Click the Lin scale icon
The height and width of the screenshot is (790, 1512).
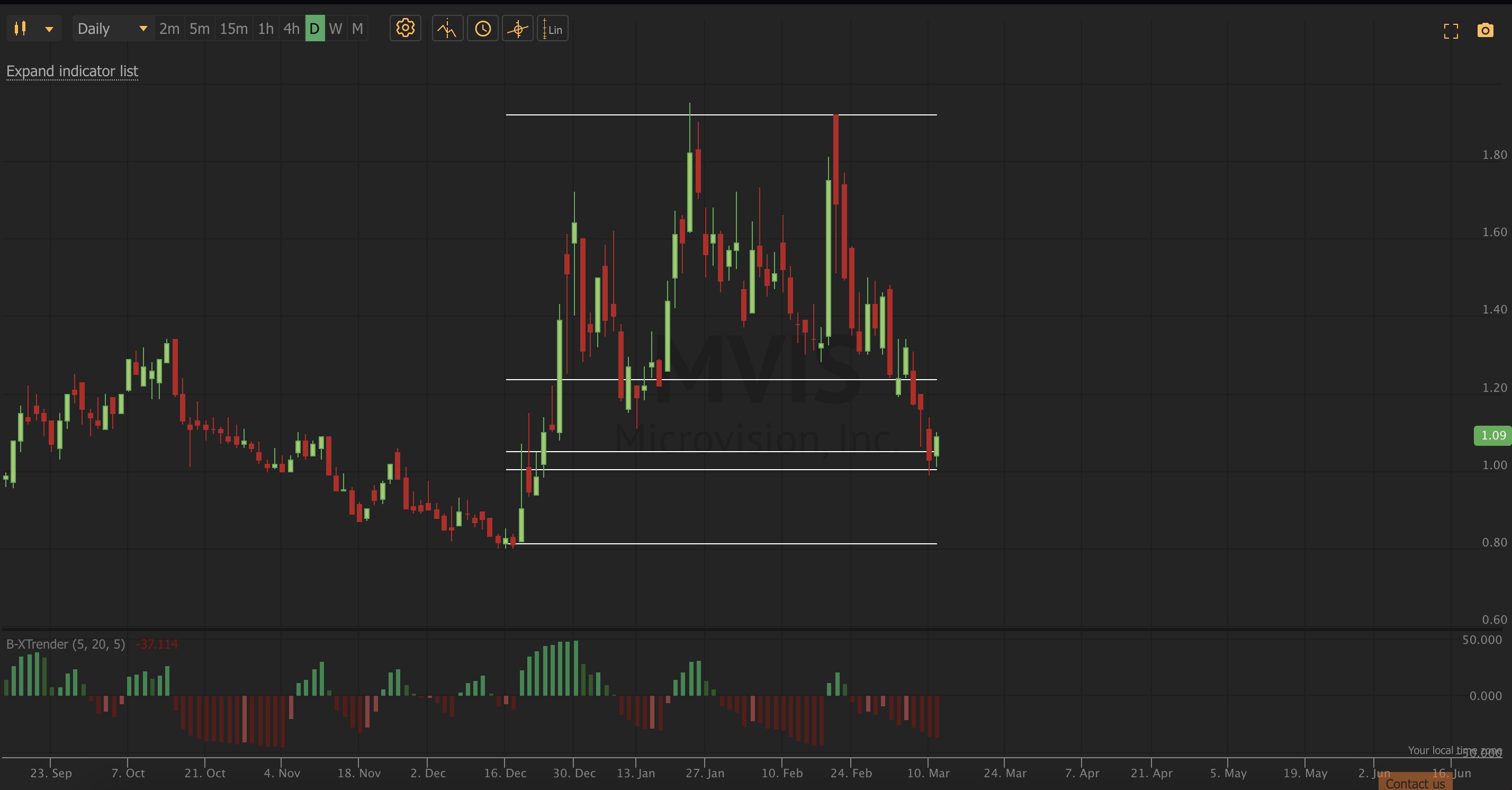(x=552, y=28)
